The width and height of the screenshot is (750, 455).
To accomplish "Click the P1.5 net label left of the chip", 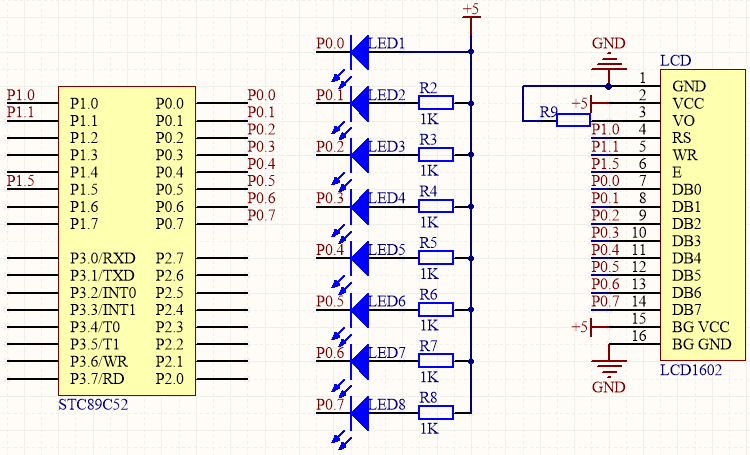I will [20, 180].
